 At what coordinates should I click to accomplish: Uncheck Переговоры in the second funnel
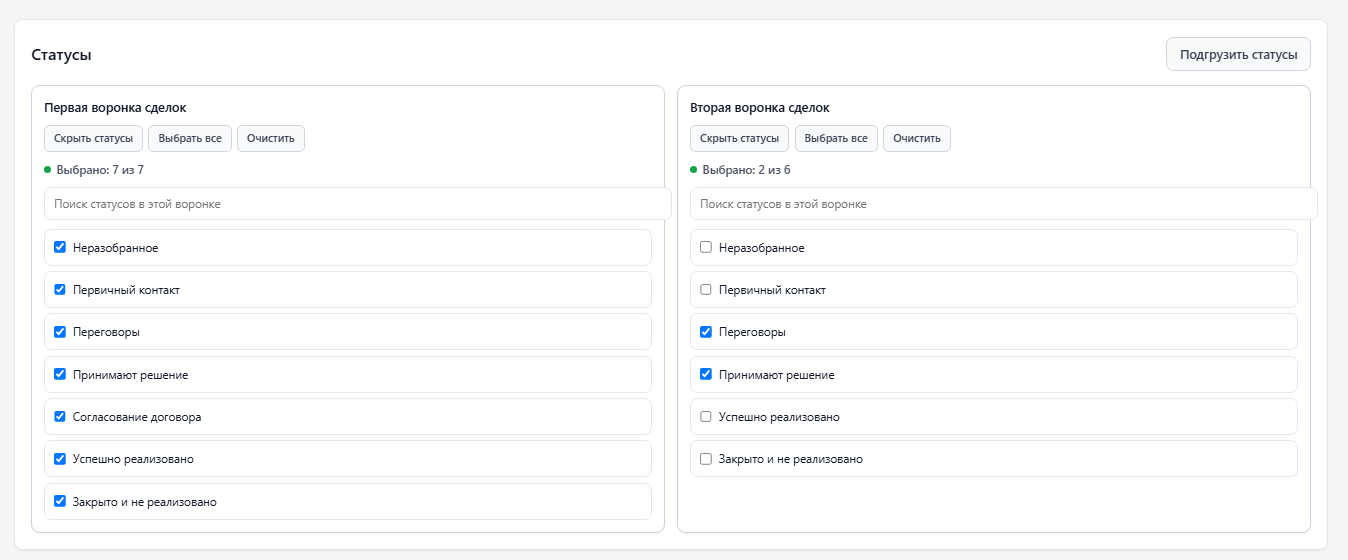706,331
